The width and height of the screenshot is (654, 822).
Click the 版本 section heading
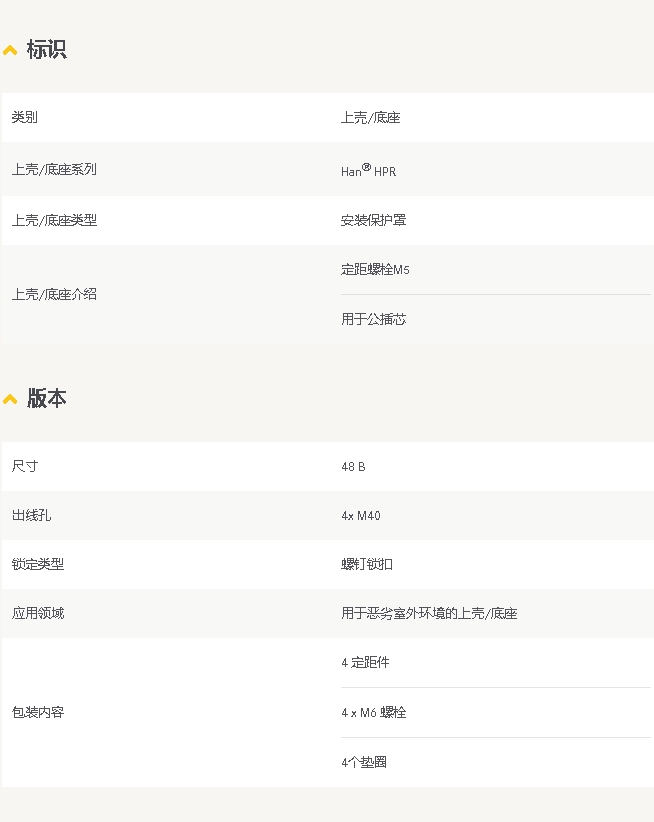(x=46, y=399)
